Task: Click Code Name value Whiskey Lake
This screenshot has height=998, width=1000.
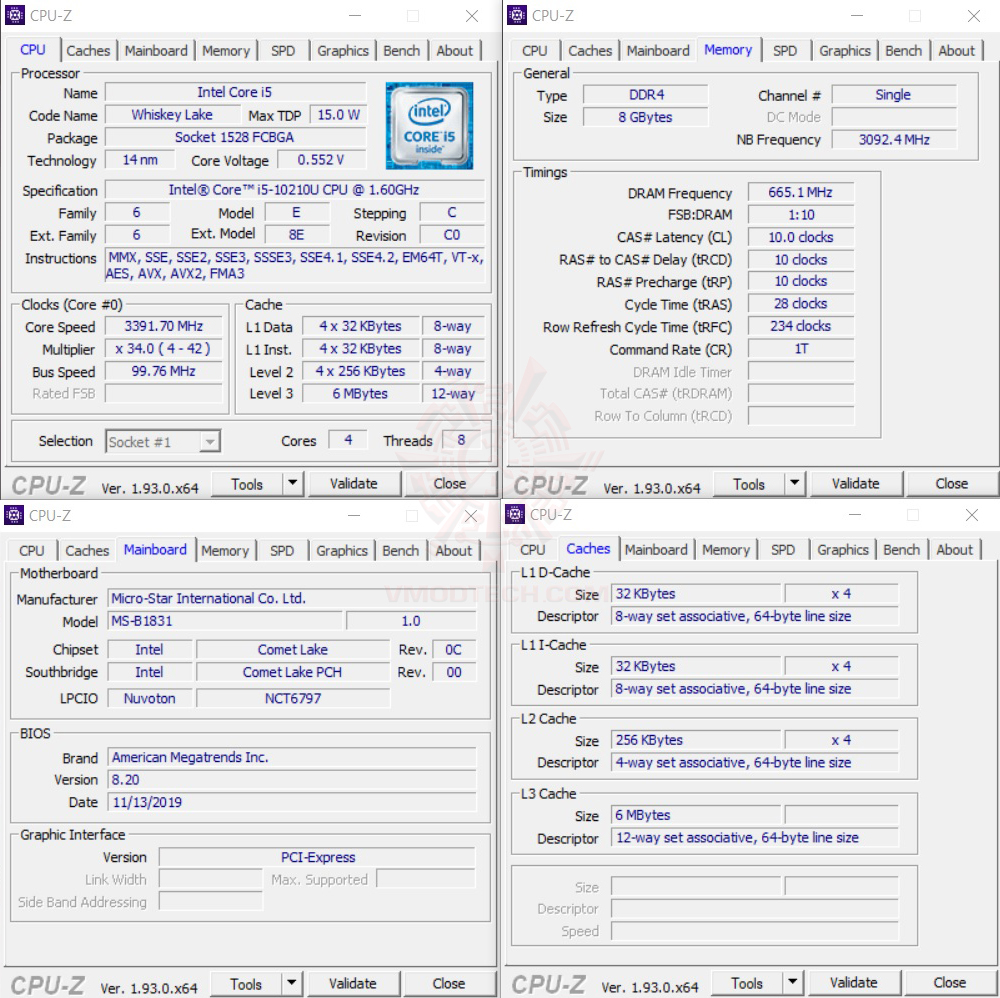Action: 172,114
